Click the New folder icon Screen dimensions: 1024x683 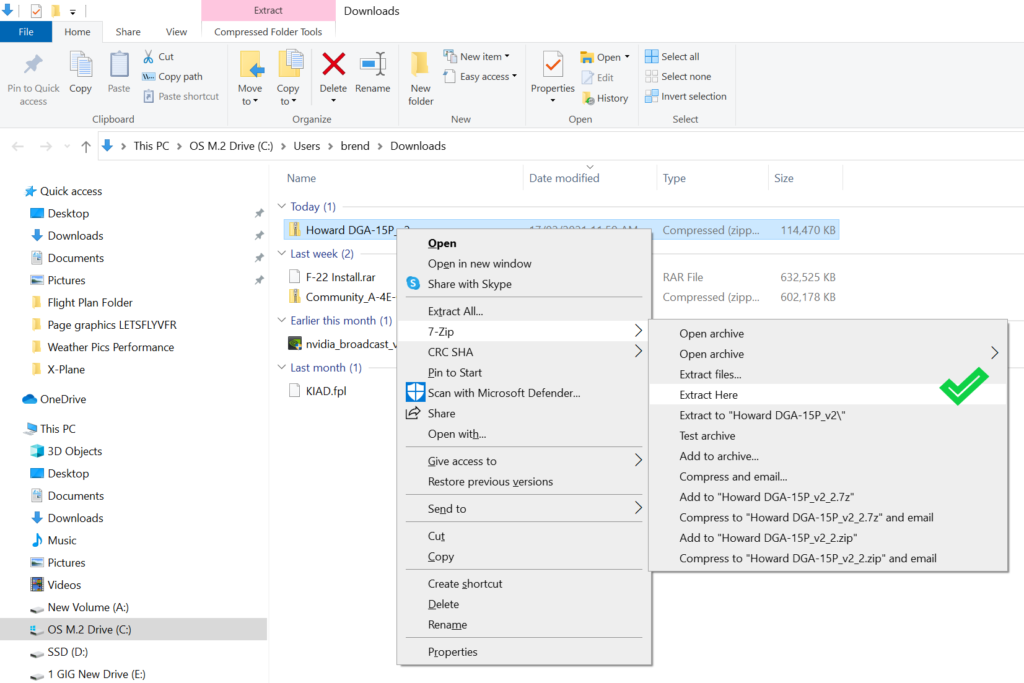coord(421,64)
